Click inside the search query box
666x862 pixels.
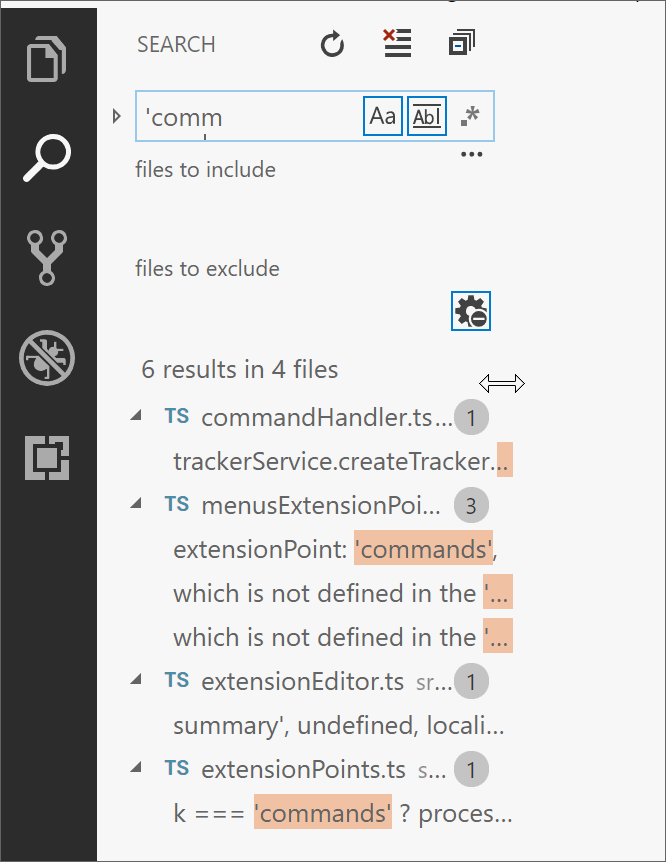[x=250, y=116]
